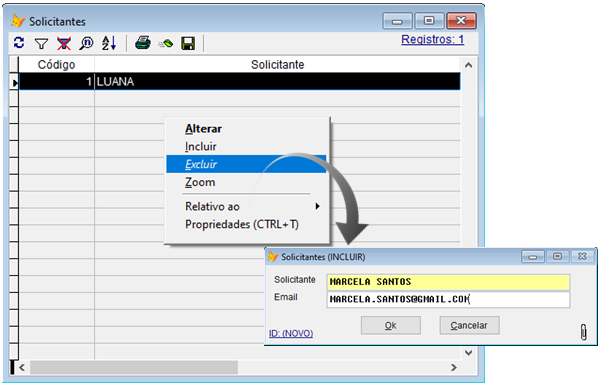This screenshot has height=384, width=600.
Task: Print the list using the printer icon
Action: (x=143, y=43)
